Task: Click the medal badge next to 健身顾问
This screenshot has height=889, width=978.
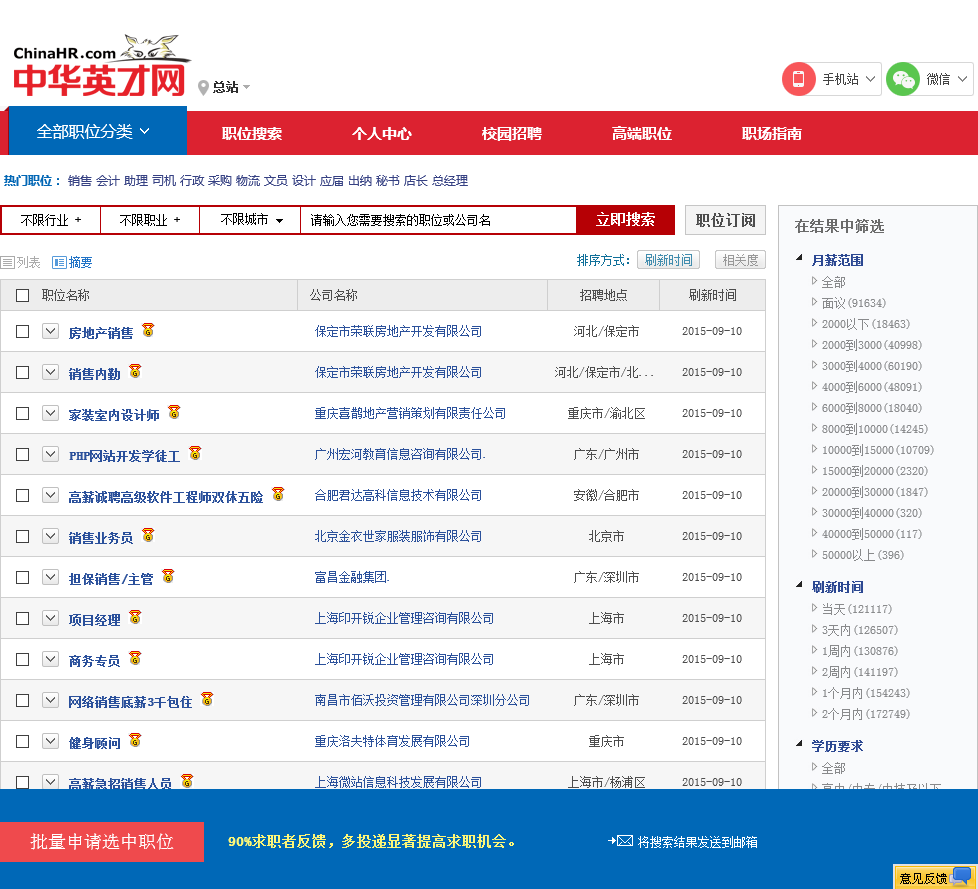Action: (x=135, y=740)
